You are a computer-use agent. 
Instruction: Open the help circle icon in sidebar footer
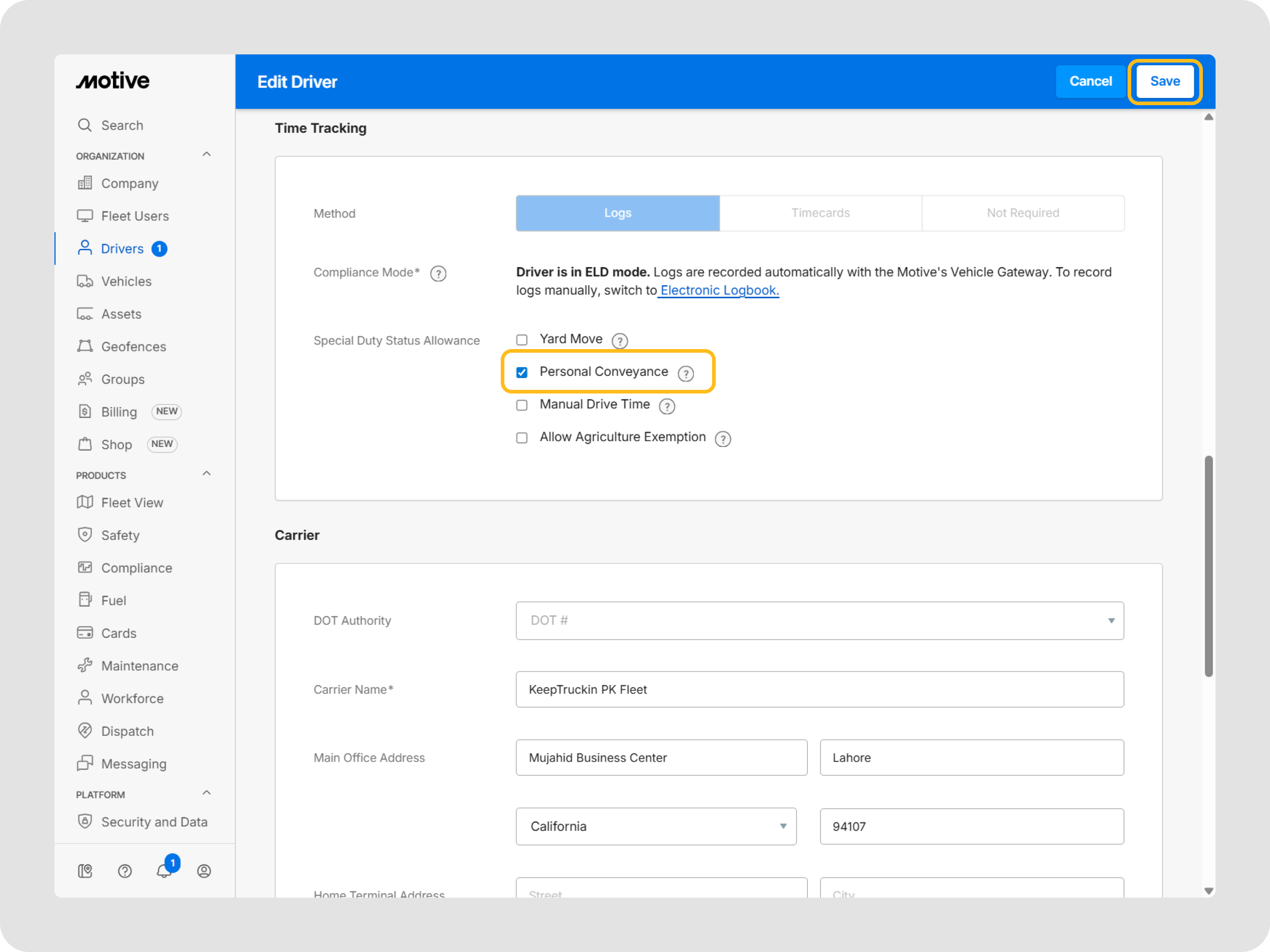(125, 870)
